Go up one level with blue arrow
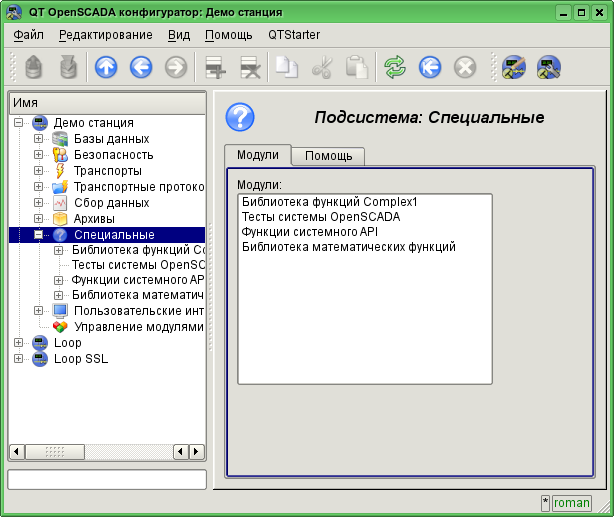 (x=106, y=67)
